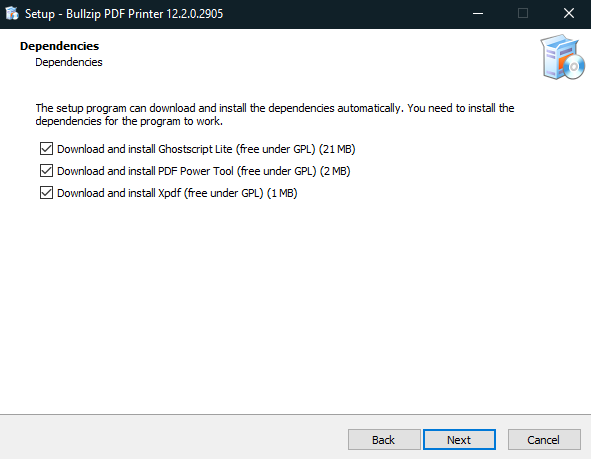591x459 pixels.
Task: Uncheck the PDF Power Tool download checkbox
Action: click(x=46, y=171)
